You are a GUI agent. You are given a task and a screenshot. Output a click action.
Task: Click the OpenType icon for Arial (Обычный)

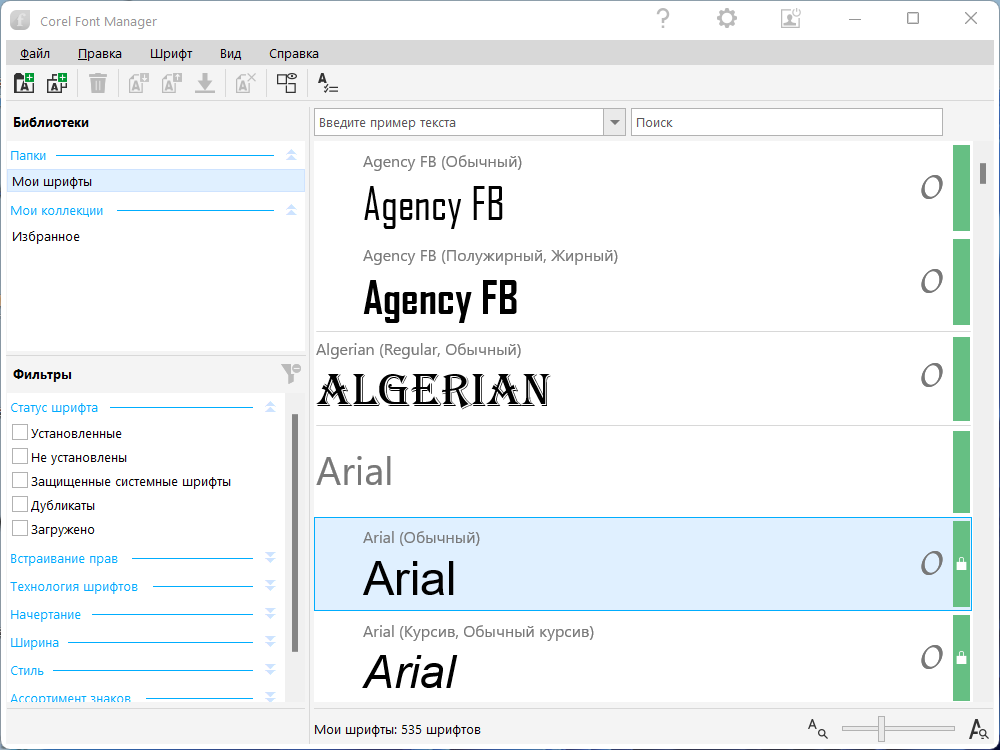[932, 563]
